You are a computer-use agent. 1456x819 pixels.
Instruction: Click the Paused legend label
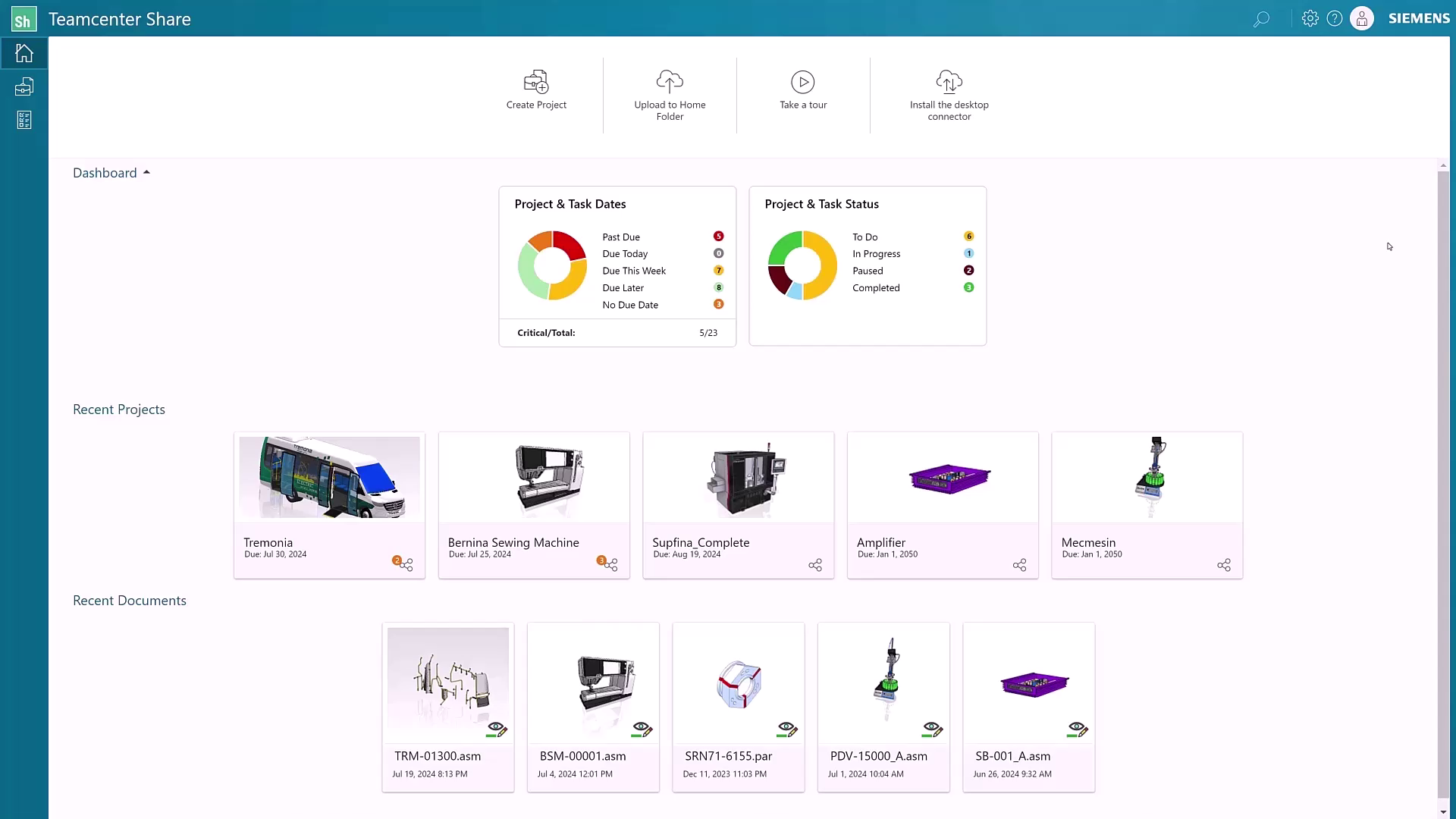(x=868, y=271)
